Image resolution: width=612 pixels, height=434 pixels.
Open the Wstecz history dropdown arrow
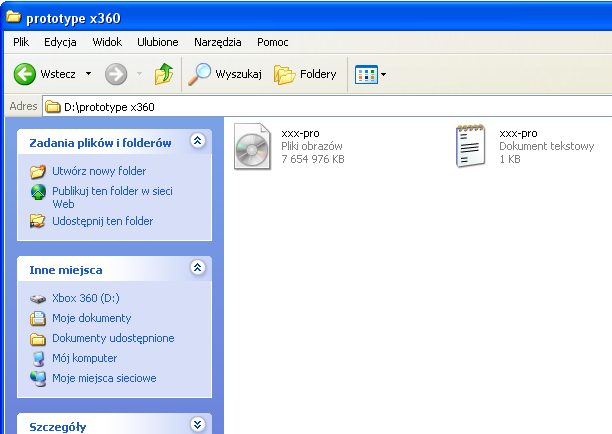pos(88,74)
